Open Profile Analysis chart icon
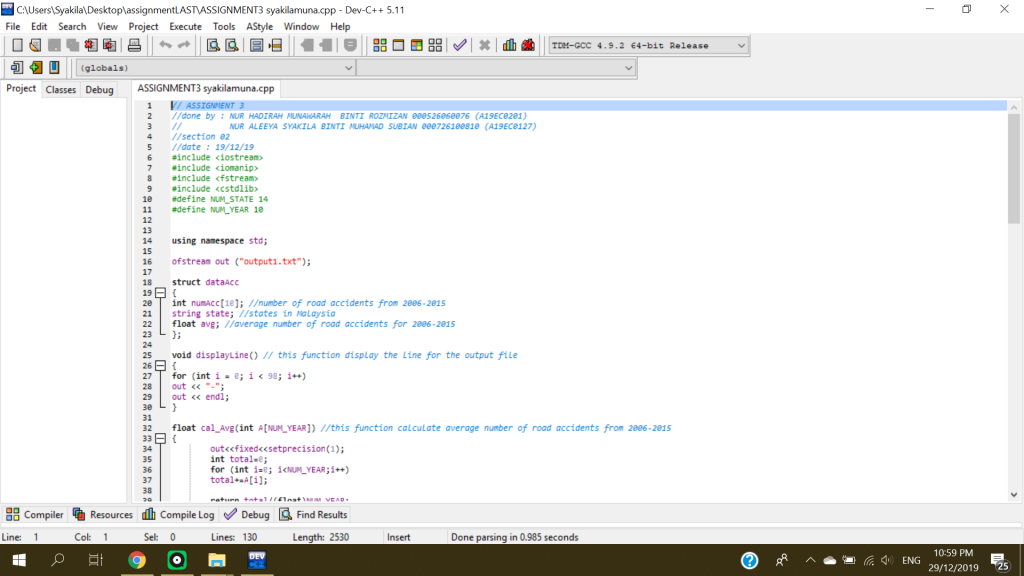Screen dimensions: 1024x576 tap(510, 45)
